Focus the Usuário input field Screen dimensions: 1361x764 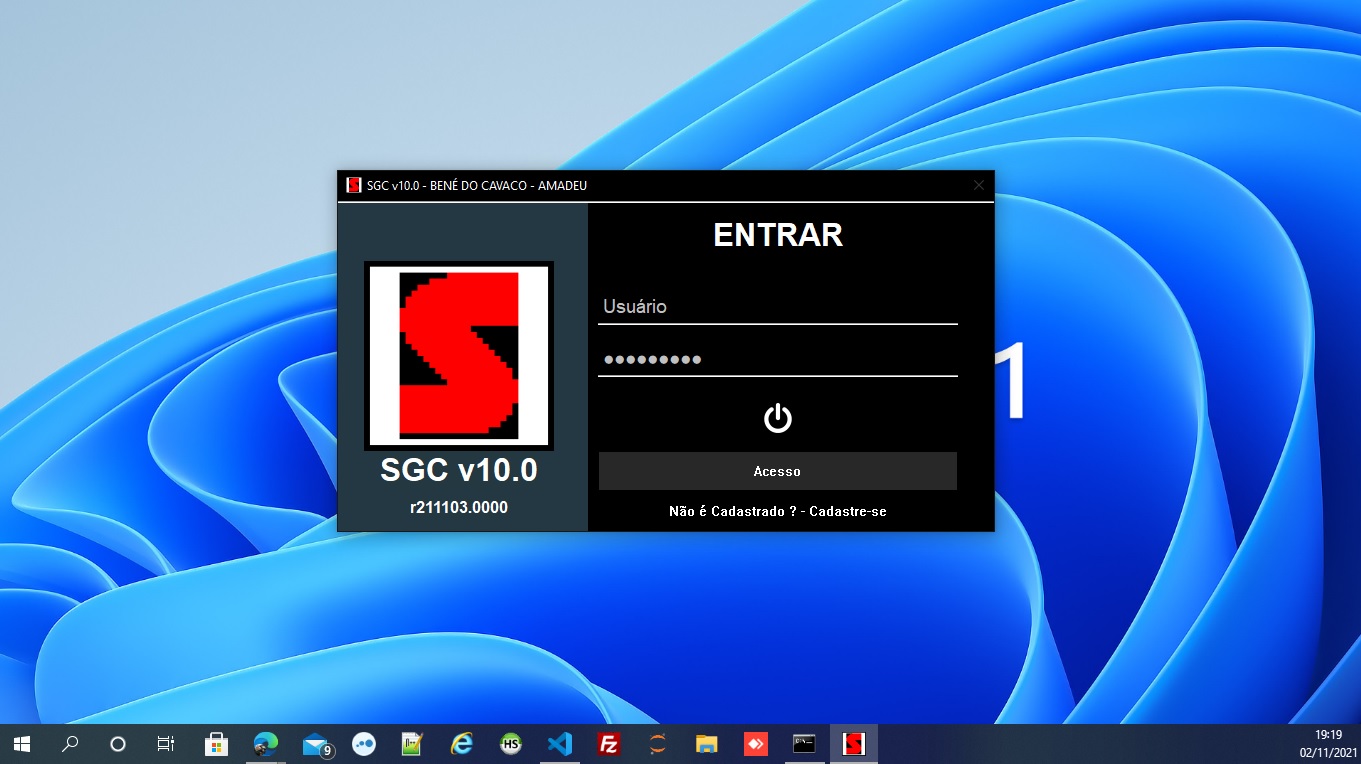(777, 307)
